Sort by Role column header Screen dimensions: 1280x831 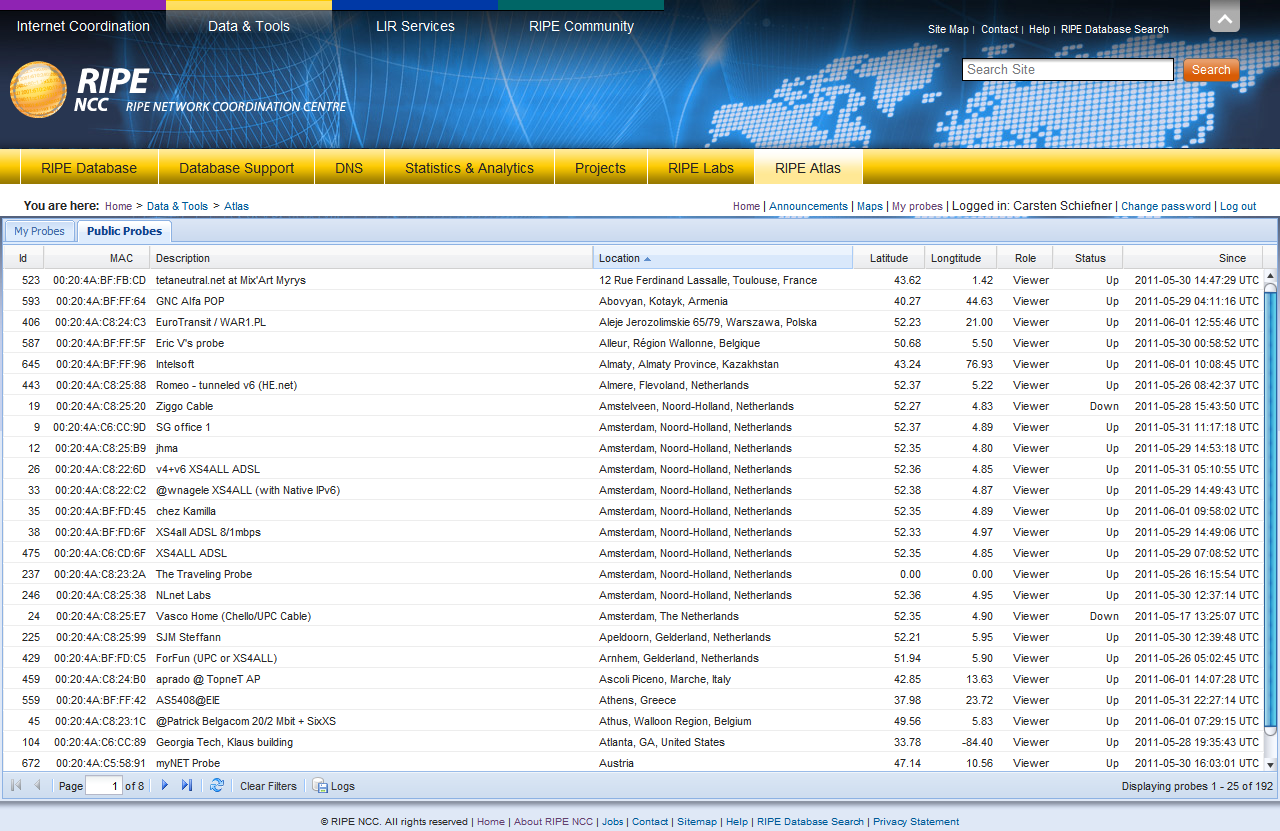pos(1026,258)
